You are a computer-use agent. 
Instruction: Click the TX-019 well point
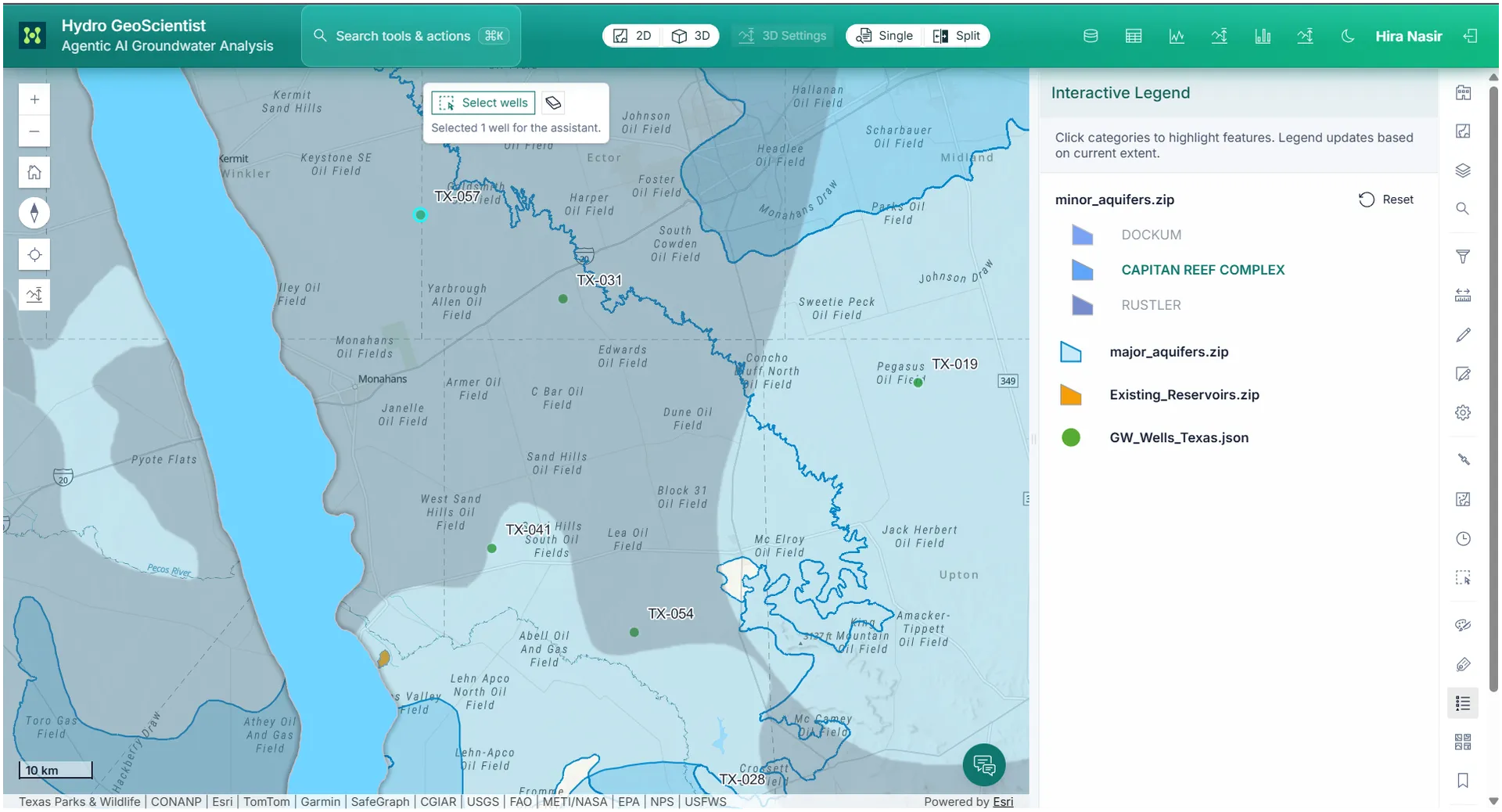tap(918, 383)
